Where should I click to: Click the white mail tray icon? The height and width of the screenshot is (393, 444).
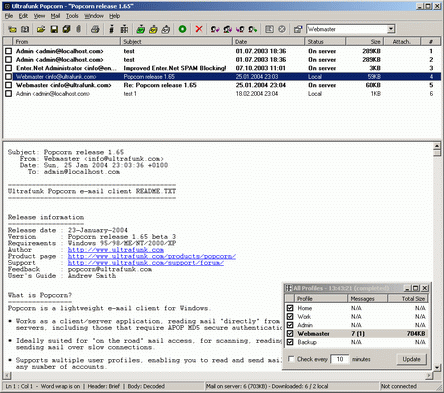tap(166, 29)
